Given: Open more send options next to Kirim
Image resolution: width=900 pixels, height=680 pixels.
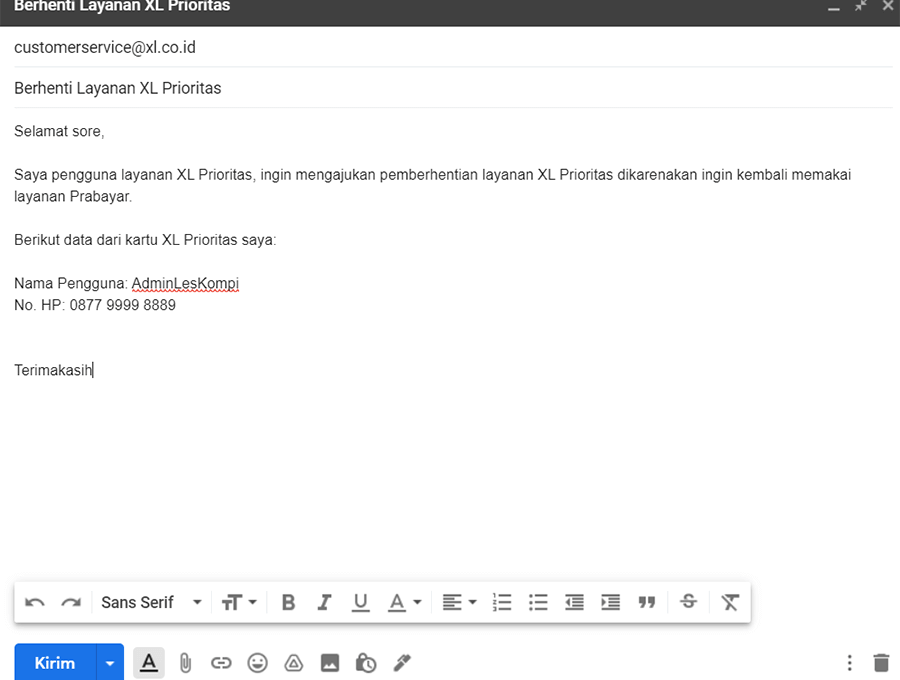Looking at the screenshot, I should [x=110, y=663].
